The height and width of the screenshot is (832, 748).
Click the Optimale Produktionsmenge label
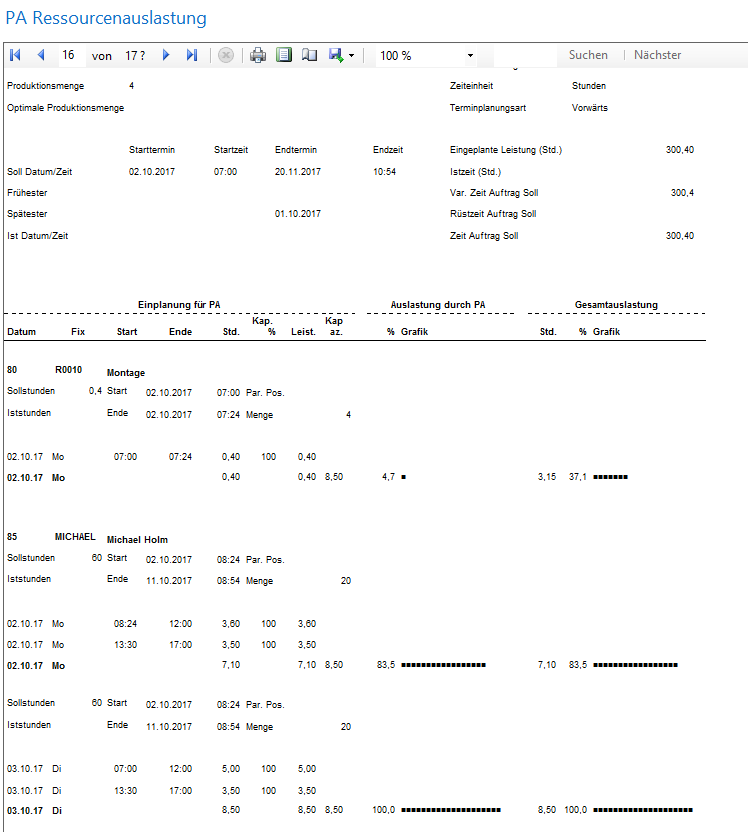(x=65, y=108)
